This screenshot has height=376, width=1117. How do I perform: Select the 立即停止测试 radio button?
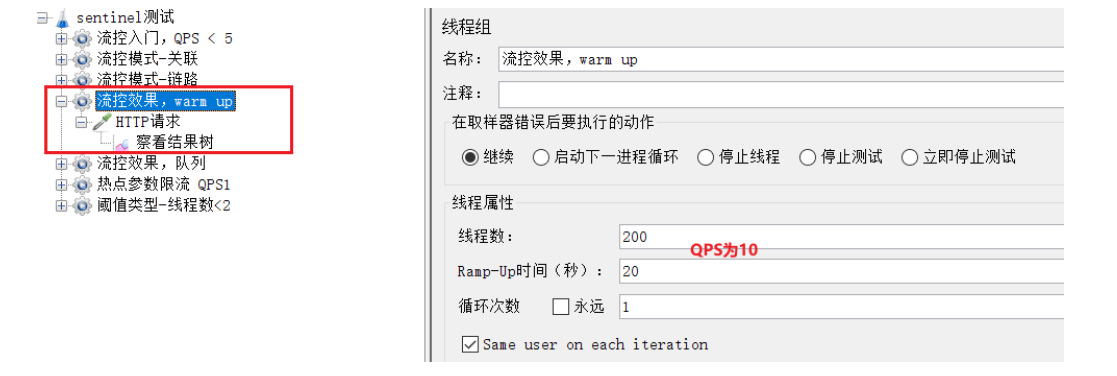(910, 157)
